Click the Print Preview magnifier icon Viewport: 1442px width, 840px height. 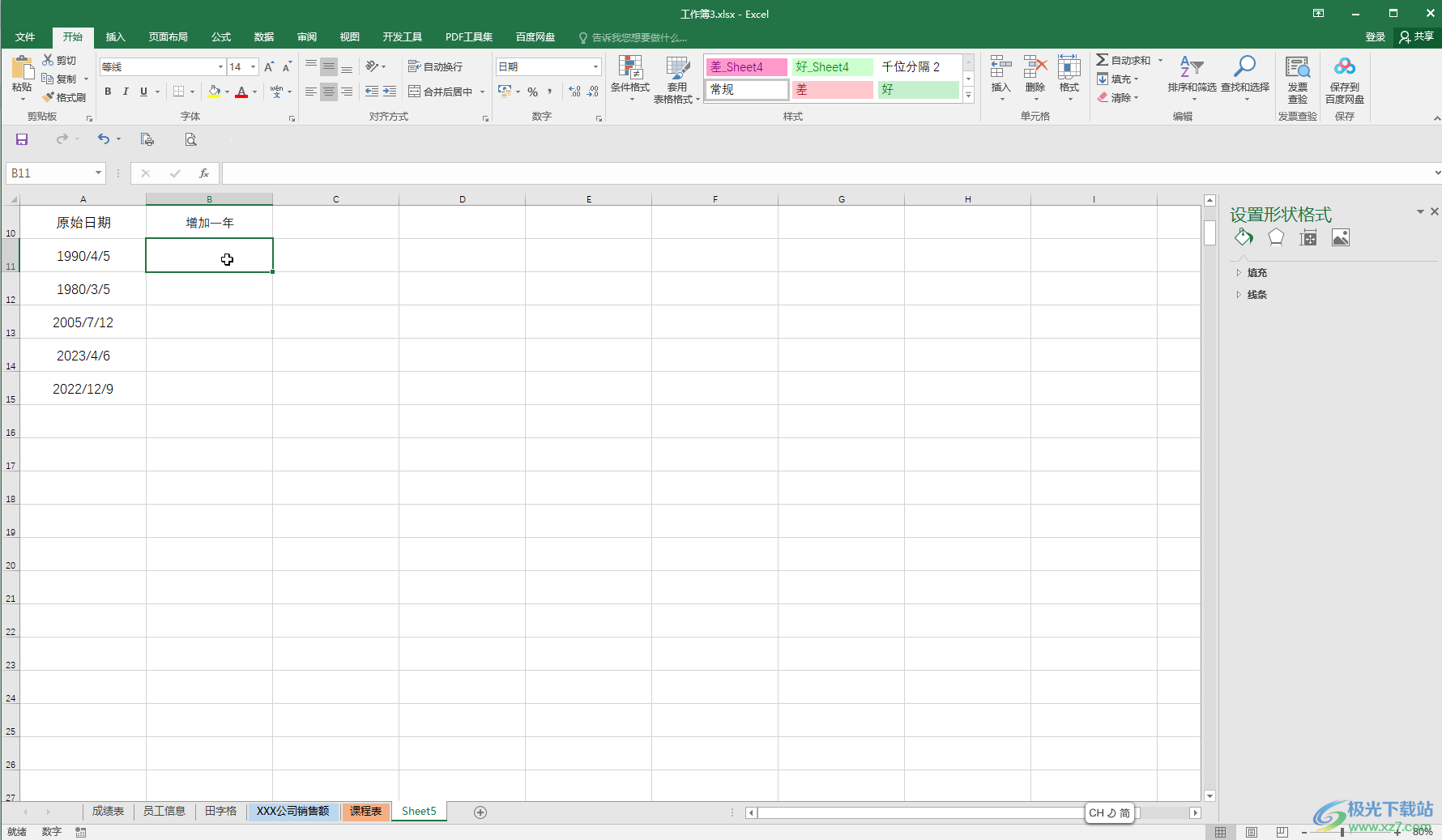click(190, 139)
